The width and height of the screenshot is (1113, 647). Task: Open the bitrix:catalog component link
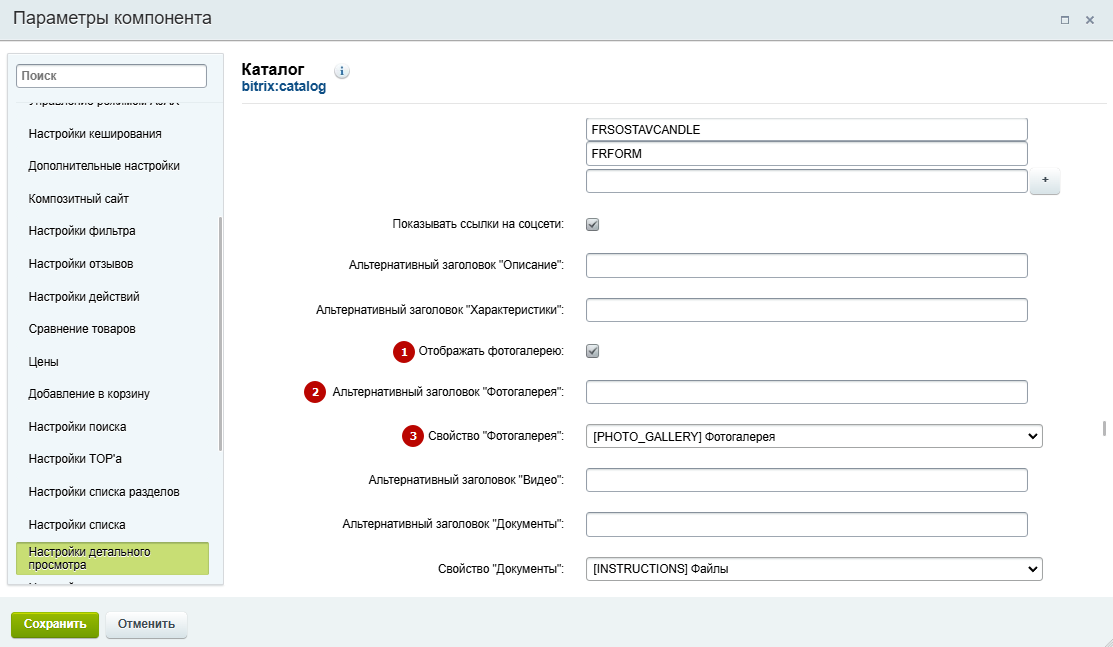click(x=284, y=87)
